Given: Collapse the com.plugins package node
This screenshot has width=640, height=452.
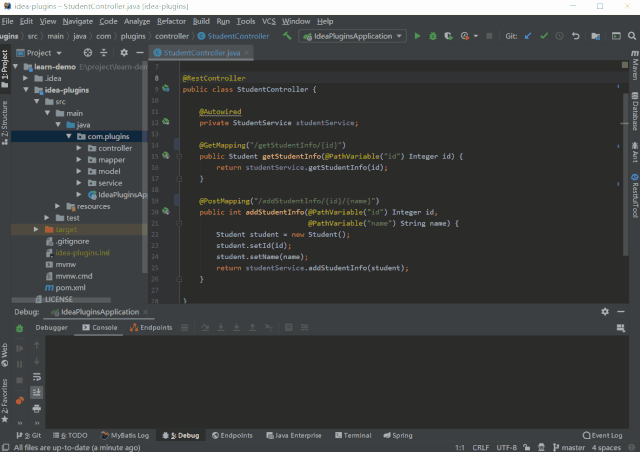Looking at the screenshot, I should 67,136.
